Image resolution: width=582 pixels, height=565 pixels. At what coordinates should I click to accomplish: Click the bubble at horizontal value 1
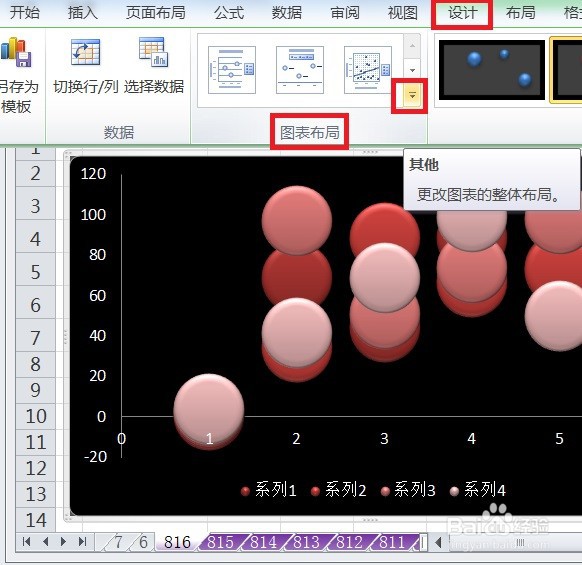pos(209,409)
